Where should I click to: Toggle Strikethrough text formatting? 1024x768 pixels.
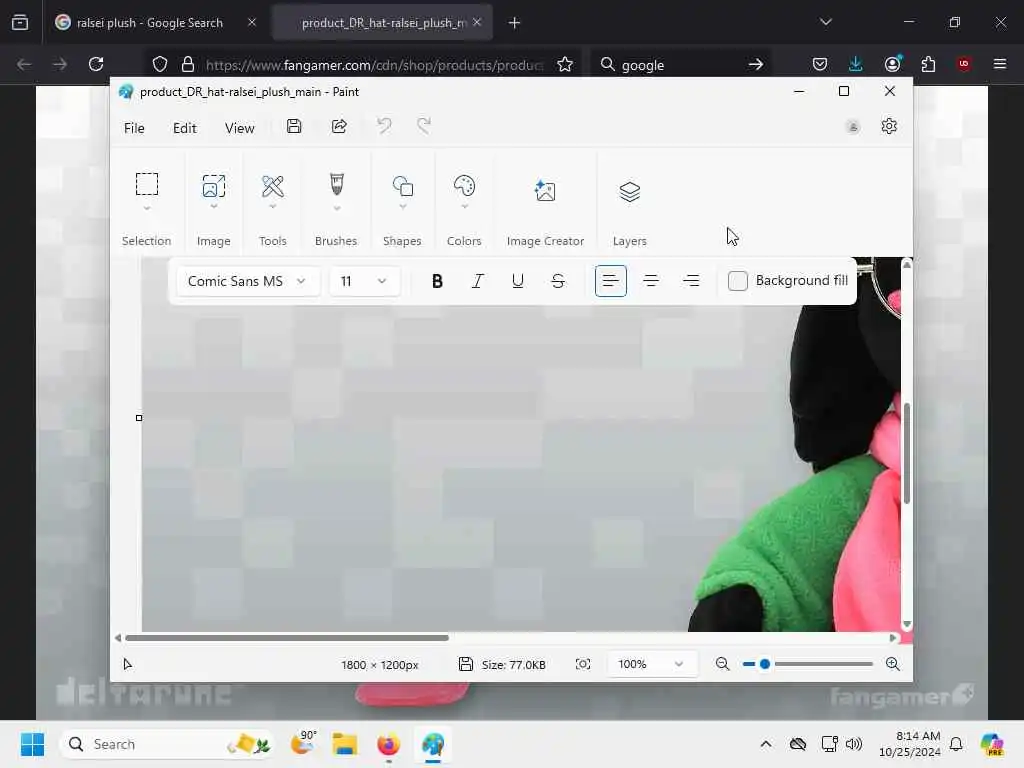[x=558, y=281]
